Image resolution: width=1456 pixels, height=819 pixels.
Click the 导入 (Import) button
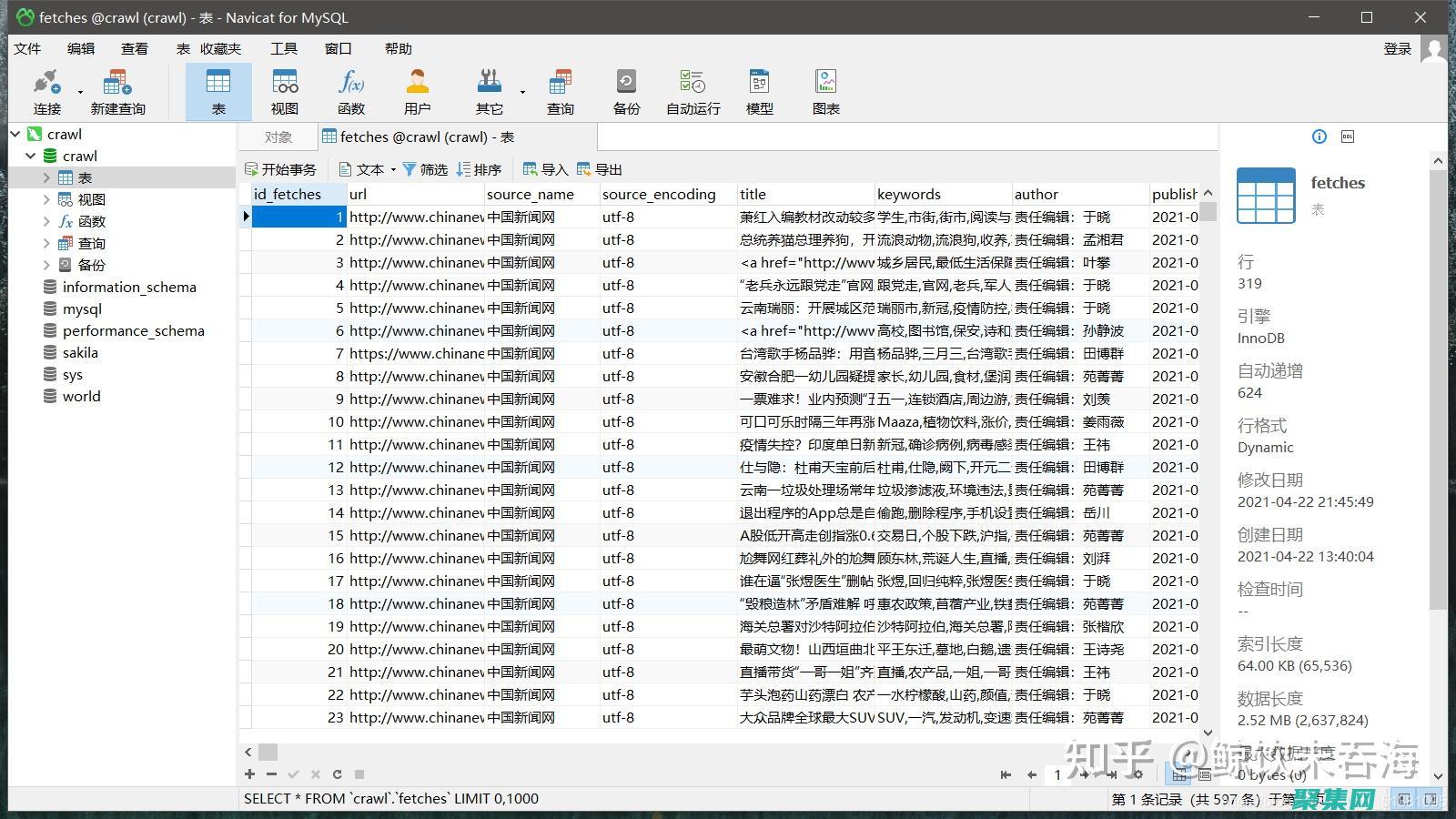click(545, 169)
